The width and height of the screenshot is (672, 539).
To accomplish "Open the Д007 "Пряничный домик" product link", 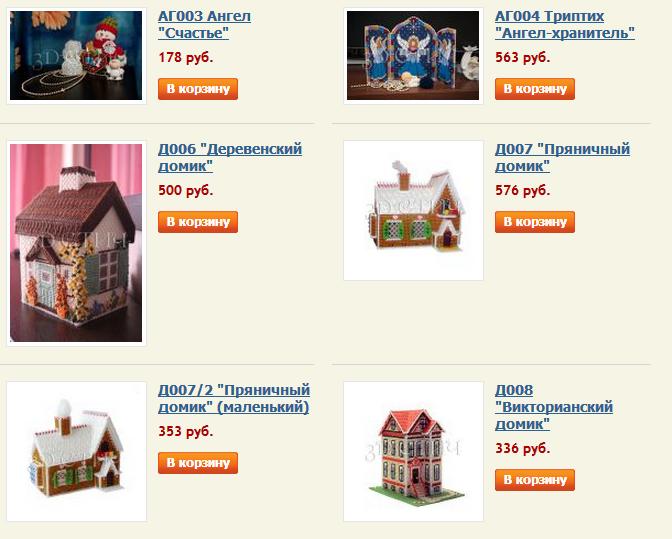I will pos(562,157).
